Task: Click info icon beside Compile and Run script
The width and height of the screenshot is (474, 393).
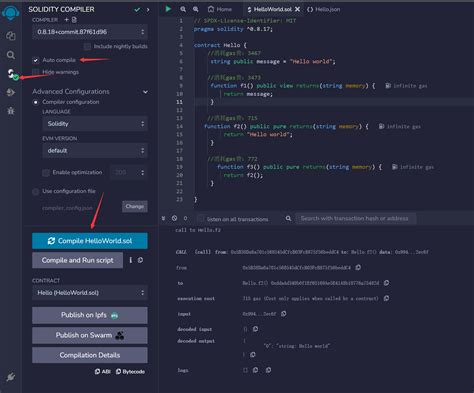Action: click(131, 260)
